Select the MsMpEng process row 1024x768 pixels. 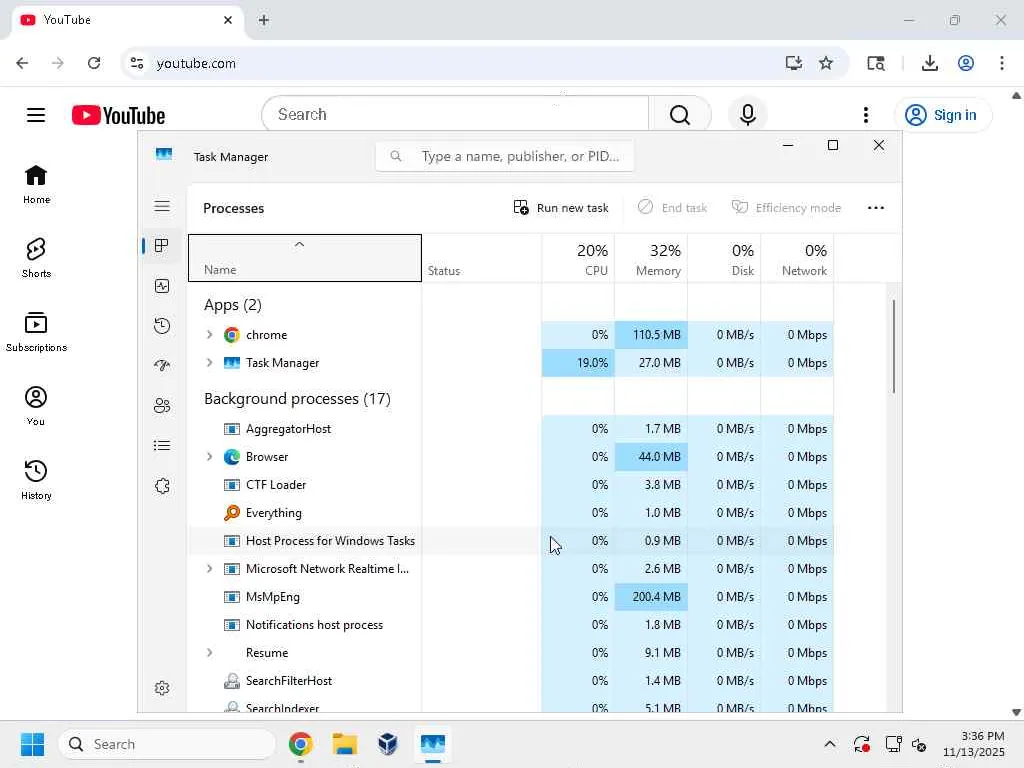pos(511,597)
